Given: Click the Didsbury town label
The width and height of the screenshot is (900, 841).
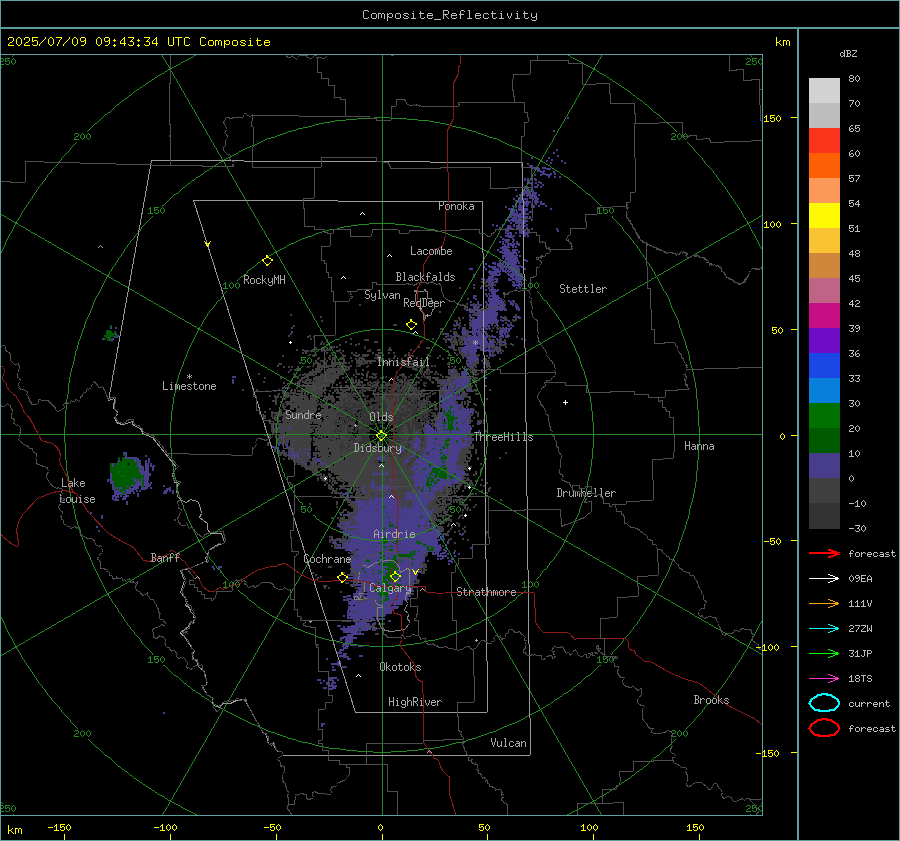Looking at the screenshot, I should (378, 448).
